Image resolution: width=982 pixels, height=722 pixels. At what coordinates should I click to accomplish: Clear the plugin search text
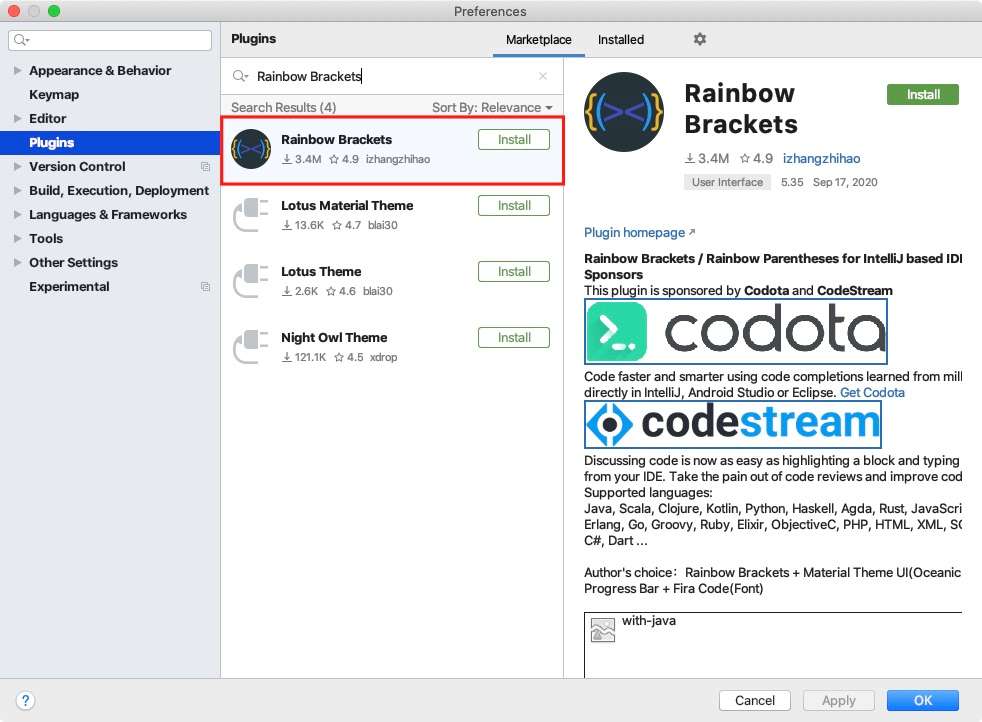tap(543, 76)
